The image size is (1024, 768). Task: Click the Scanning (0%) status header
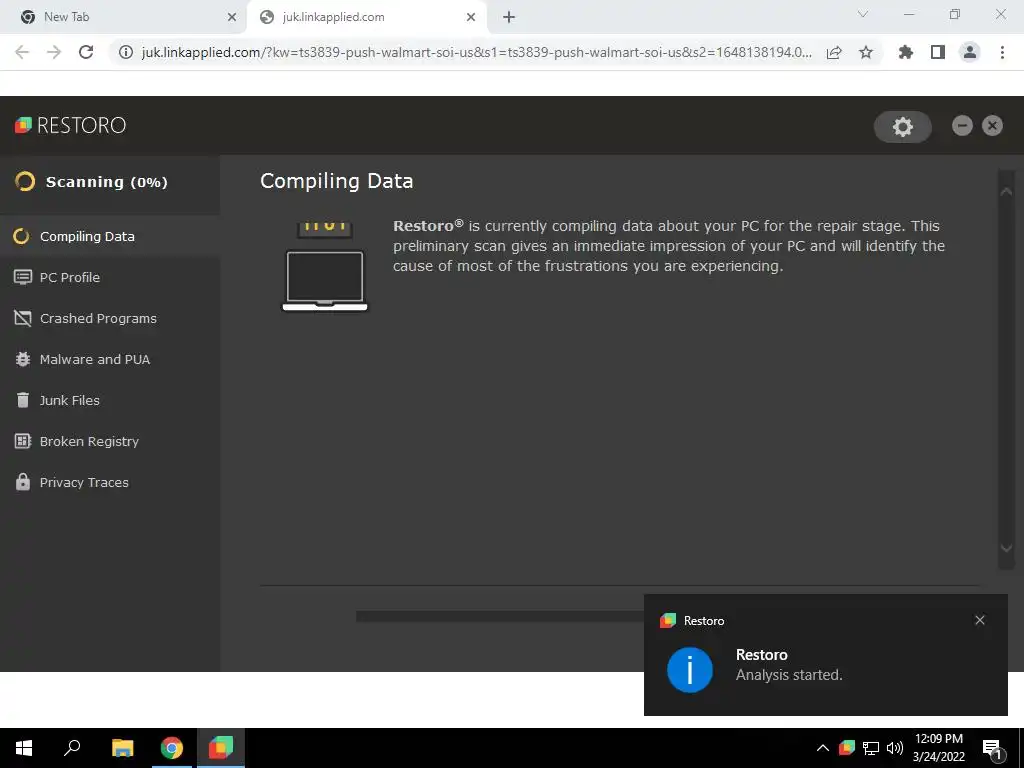pyautogui.click(x=110, y=182)
